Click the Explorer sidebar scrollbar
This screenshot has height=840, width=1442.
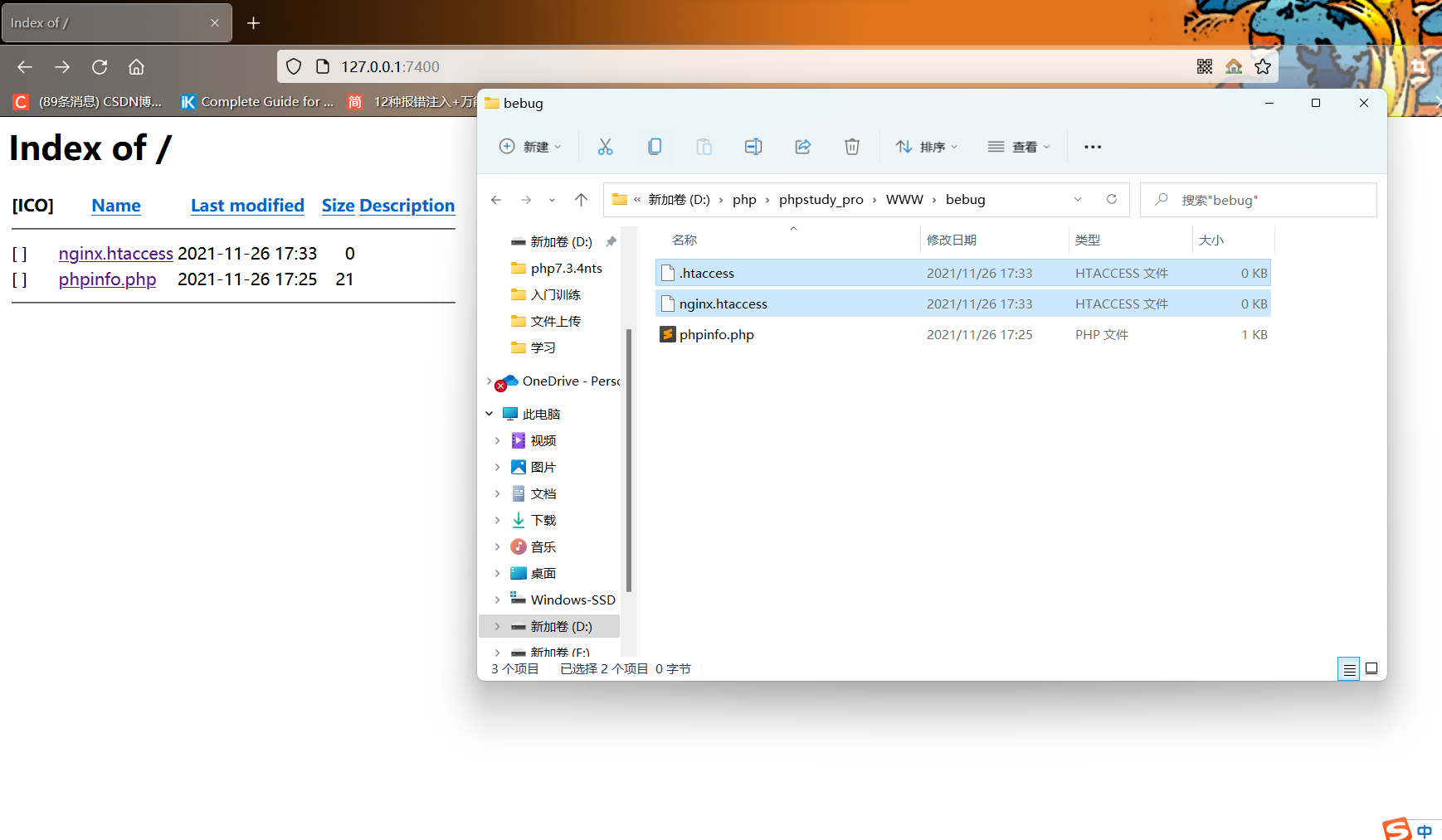(x=629, y=460)
